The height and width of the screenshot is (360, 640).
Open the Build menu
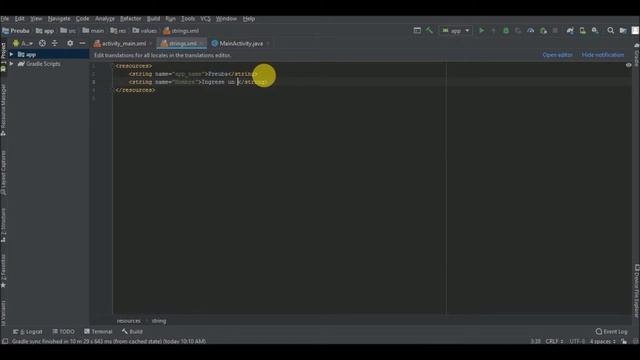point(153,19)
